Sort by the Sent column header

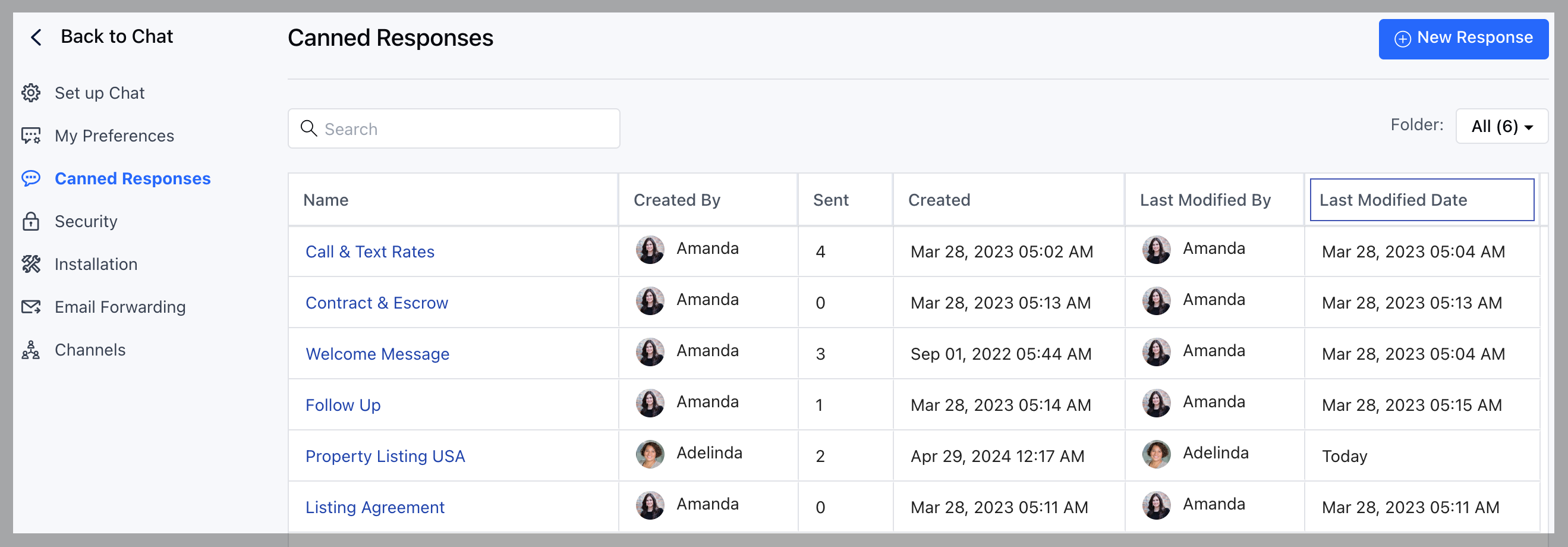tap(830, 200)
